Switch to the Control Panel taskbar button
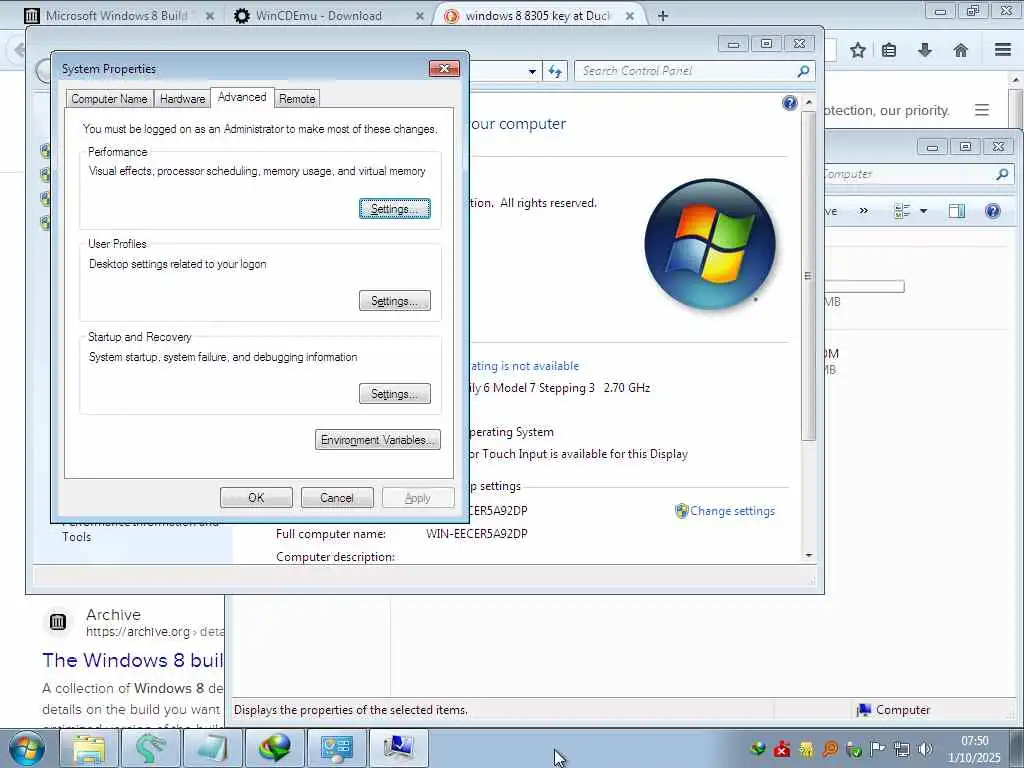 click(x=336, y=748)
